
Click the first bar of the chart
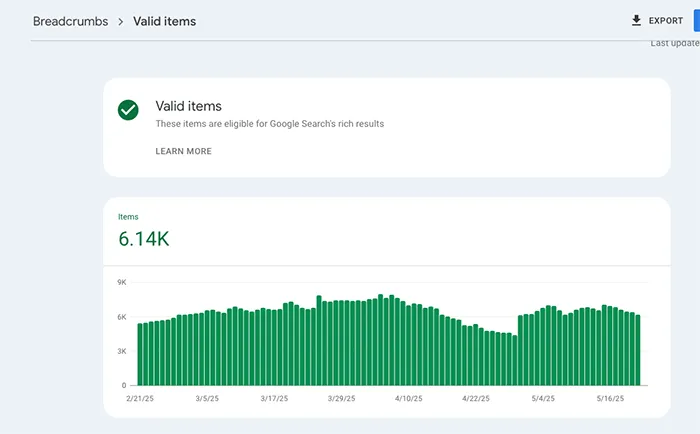[x=140, y=355]
